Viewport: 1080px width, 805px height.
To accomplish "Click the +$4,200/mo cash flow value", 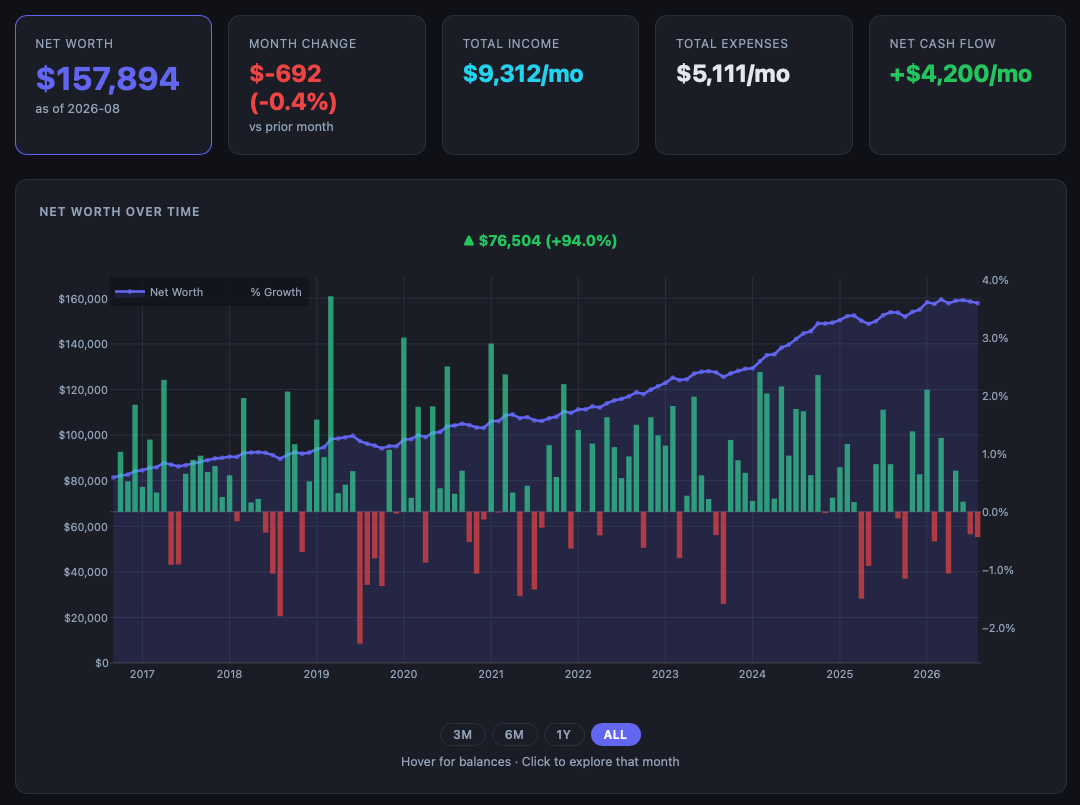I will tap(961, 74).
